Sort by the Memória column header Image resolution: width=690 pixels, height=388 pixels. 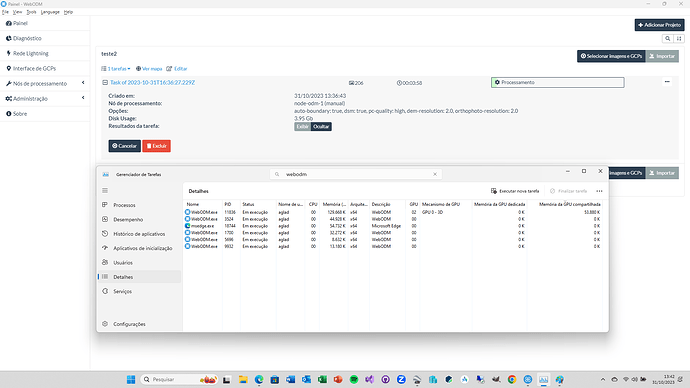(334, 204)
